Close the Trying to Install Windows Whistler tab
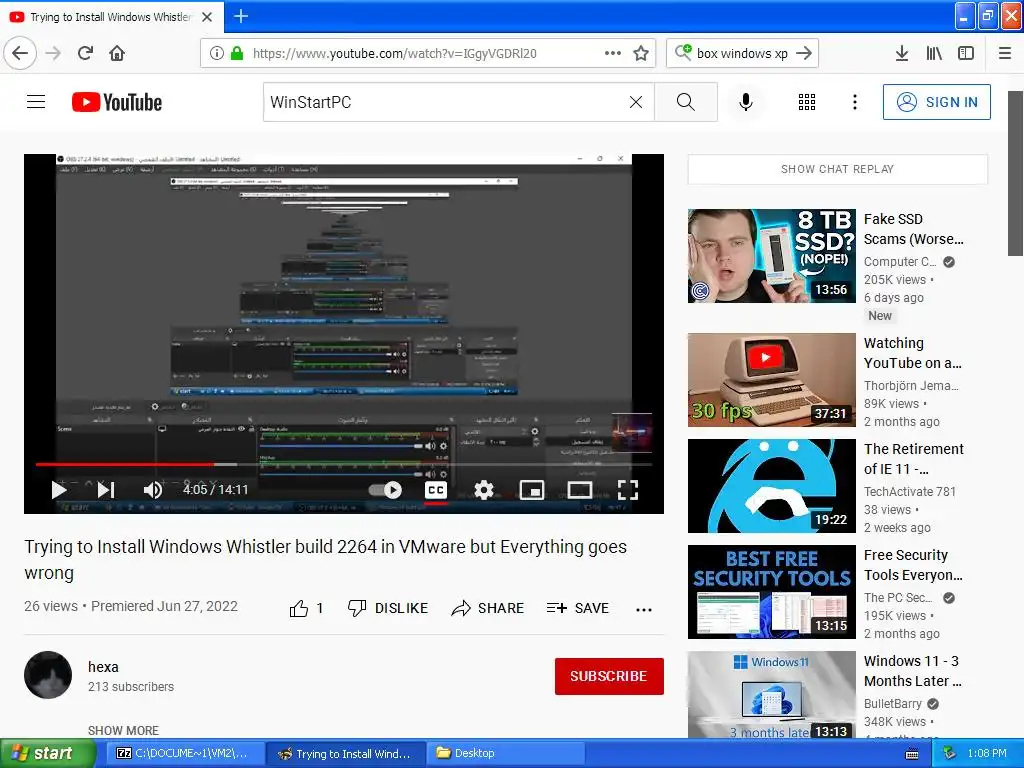 206,16
